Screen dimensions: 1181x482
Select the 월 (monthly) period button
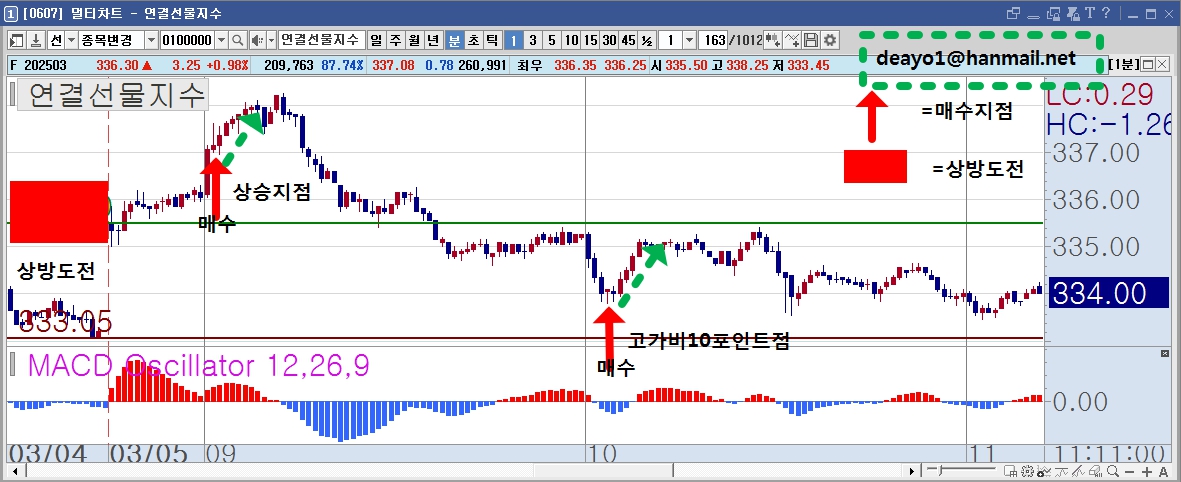point(414,40)
